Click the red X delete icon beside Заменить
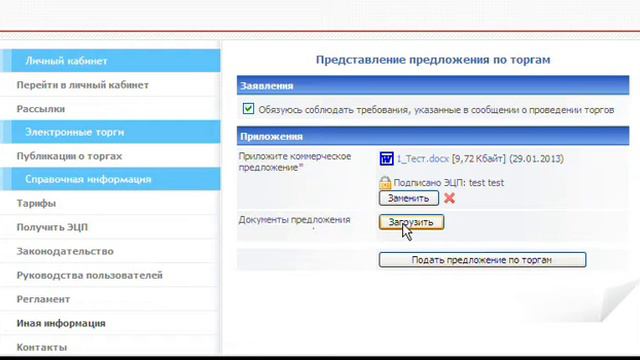Image resolution: width=640 pixels, height=360 pixels. point(449,198)
